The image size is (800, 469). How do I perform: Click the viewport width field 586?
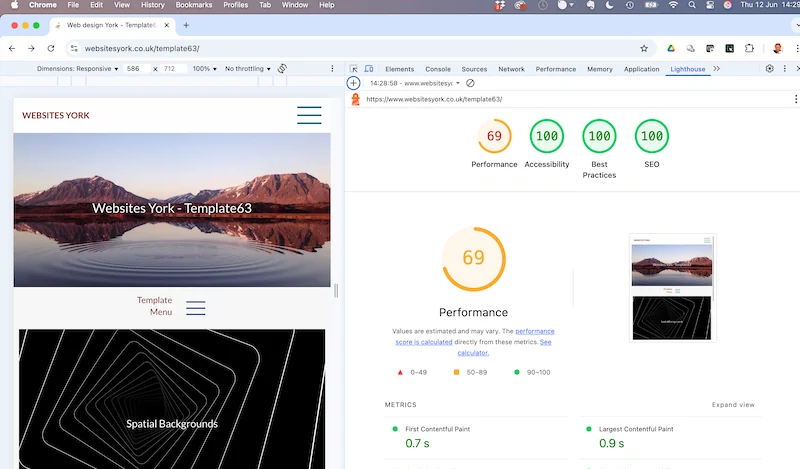[x=136, y=68]
